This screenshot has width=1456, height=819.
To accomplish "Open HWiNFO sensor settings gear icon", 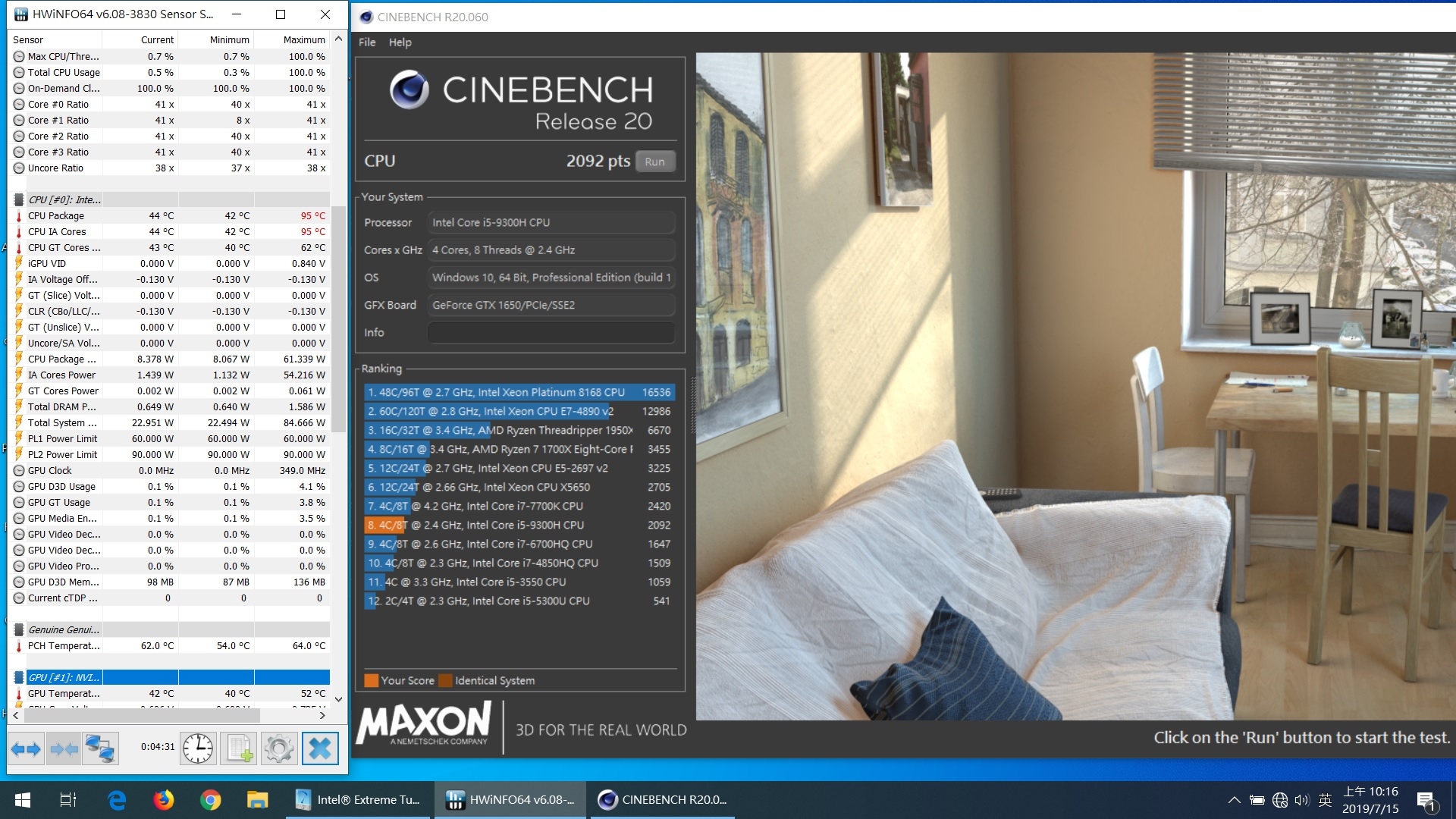I will [278, 749].
